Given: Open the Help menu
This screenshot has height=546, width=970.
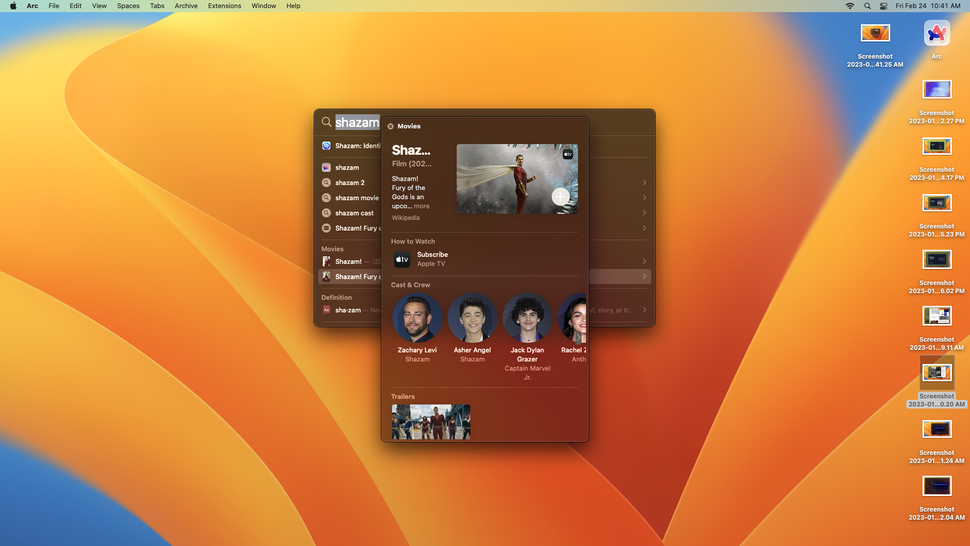Looking at the screenshot, I should pos(293,6).
